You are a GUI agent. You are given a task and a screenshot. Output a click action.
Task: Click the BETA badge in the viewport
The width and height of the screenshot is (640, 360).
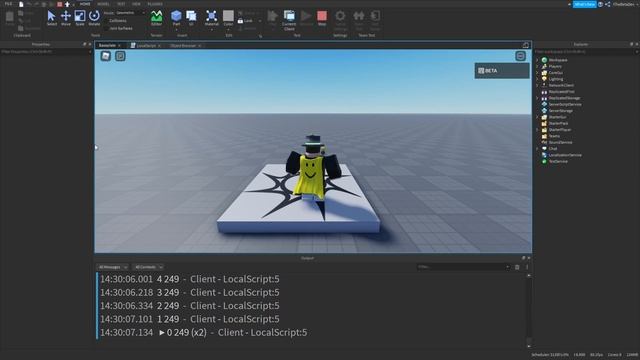(502, 71)
